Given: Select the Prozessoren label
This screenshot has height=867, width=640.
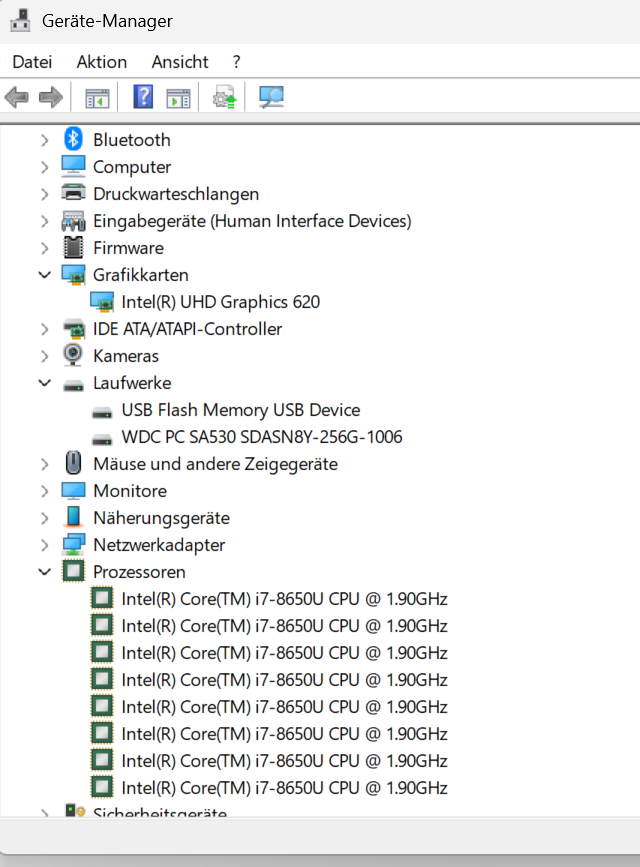Looking at the screenshot, I should pyautogui.click(x=139, y=572).
